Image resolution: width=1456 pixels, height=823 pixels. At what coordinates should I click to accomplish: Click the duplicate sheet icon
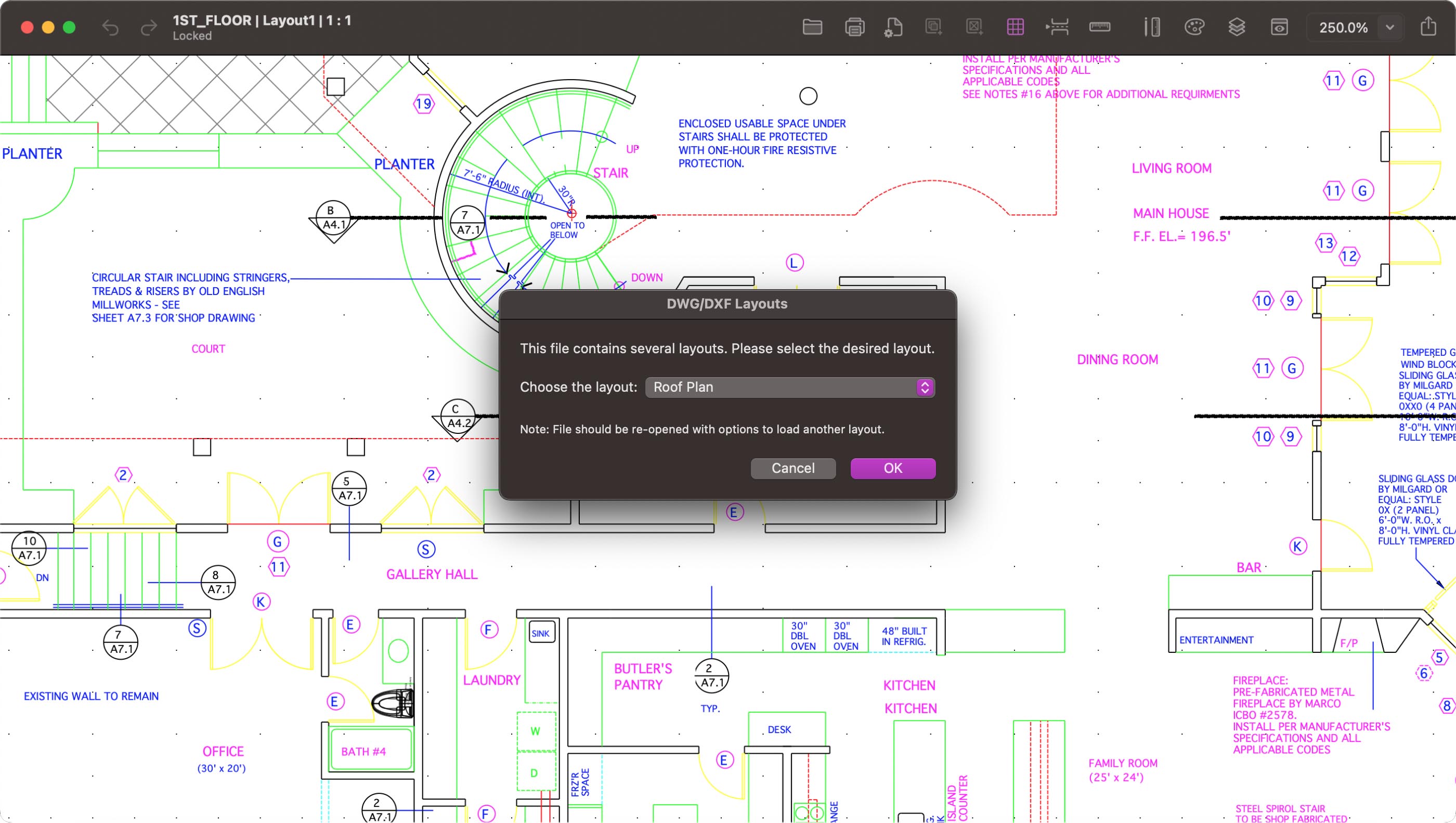[x=932, y=27]
